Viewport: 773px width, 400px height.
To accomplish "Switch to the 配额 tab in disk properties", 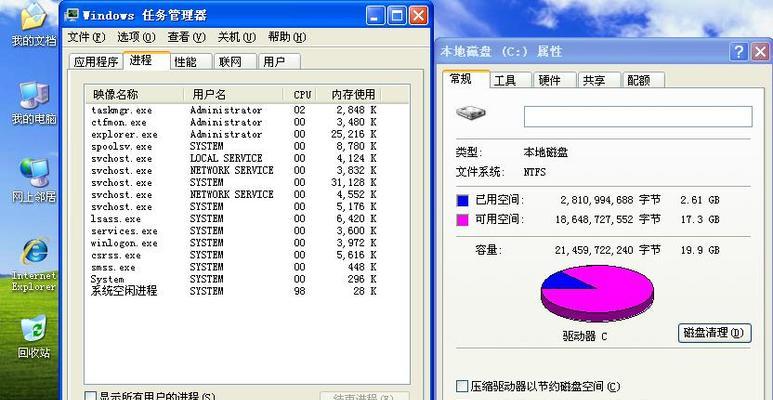I will [x=644, y=80].
